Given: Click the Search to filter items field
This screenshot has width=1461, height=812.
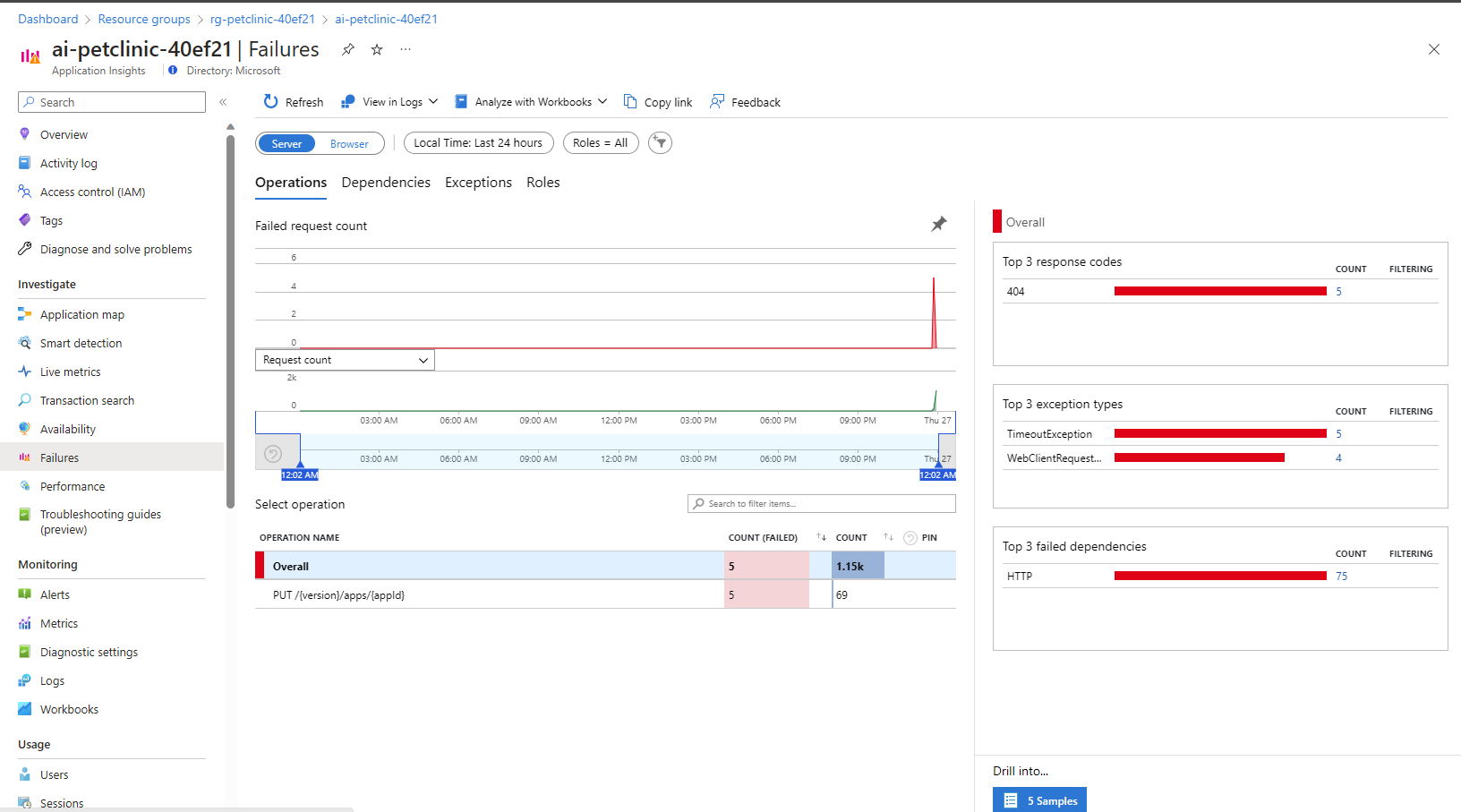Looking at the screenshot, I should click(821, 503).
